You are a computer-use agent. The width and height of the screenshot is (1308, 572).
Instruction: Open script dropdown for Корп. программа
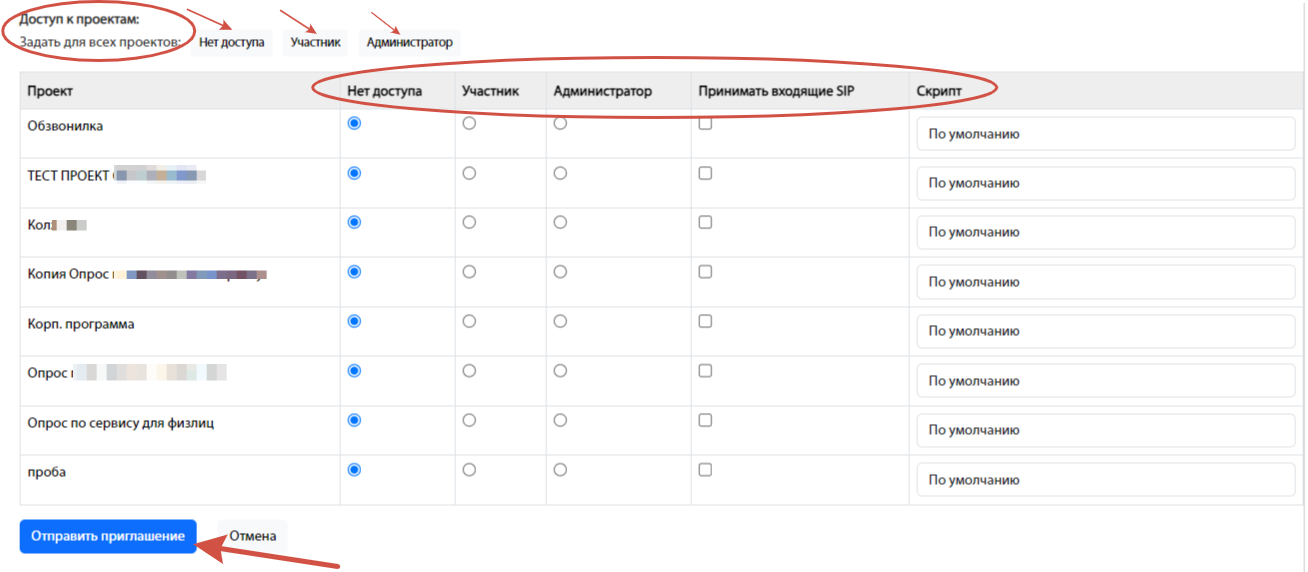tap(1105, 331)
